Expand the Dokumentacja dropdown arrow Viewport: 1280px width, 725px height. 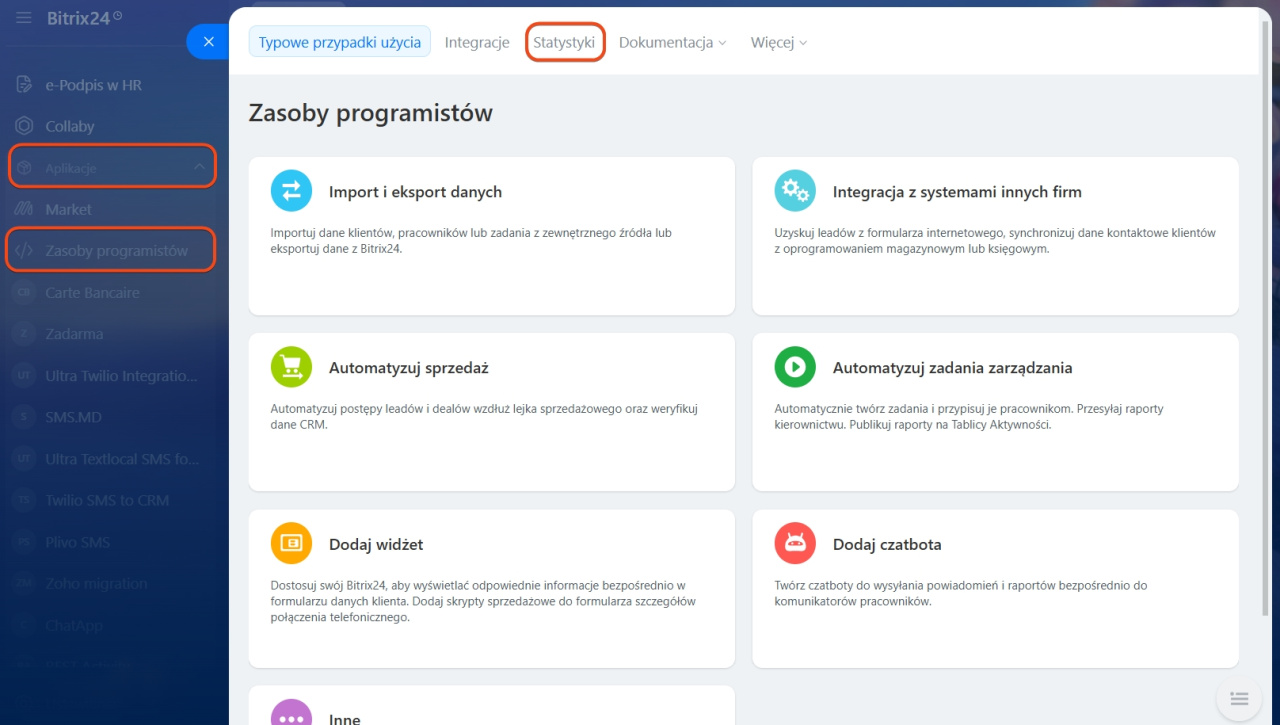click(x=723, y=43)
